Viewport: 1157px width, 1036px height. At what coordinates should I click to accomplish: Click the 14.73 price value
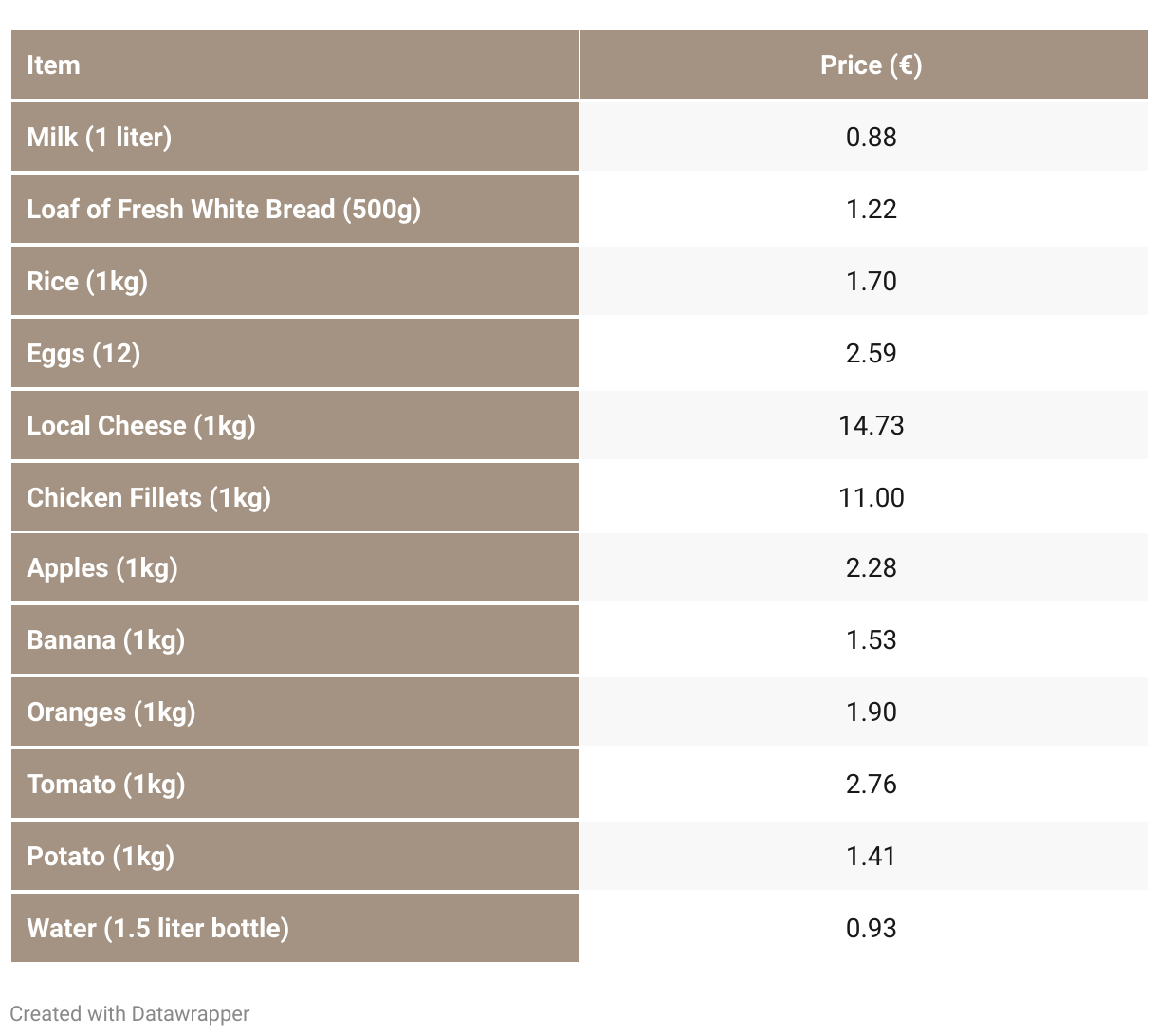[871, 425]
